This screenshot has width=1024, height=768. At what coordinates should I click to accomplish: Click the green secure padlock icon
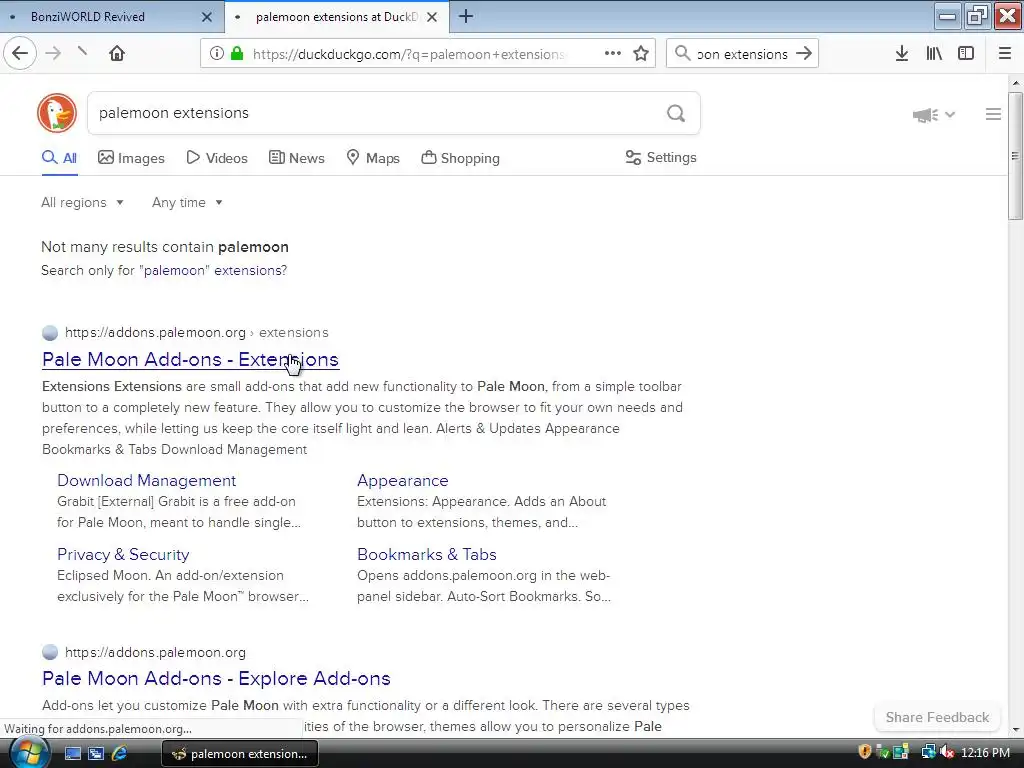click(x=237, y=54)
